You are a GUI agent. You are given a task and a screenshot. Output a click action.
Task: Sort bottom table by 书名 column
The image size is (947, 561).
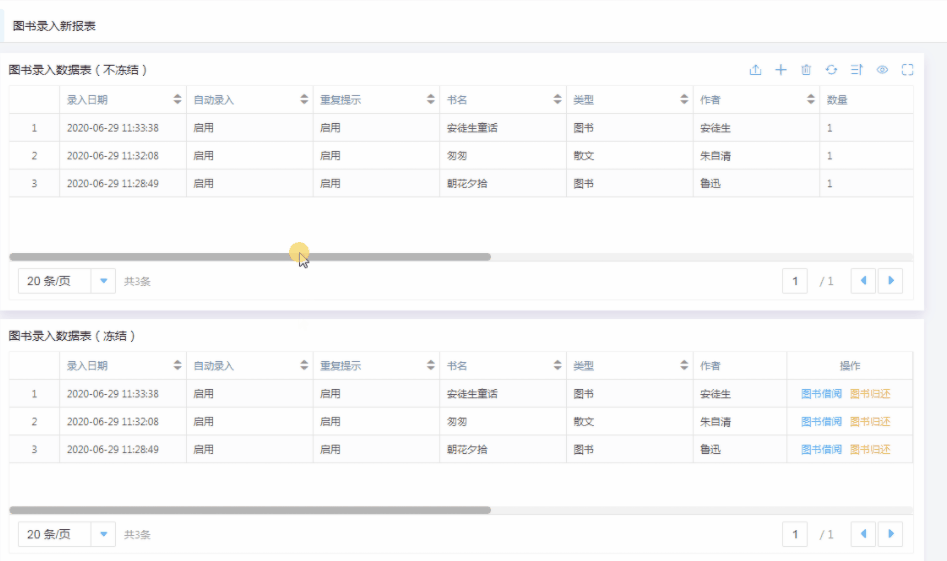pyautogui.click(x=557, y=366)
